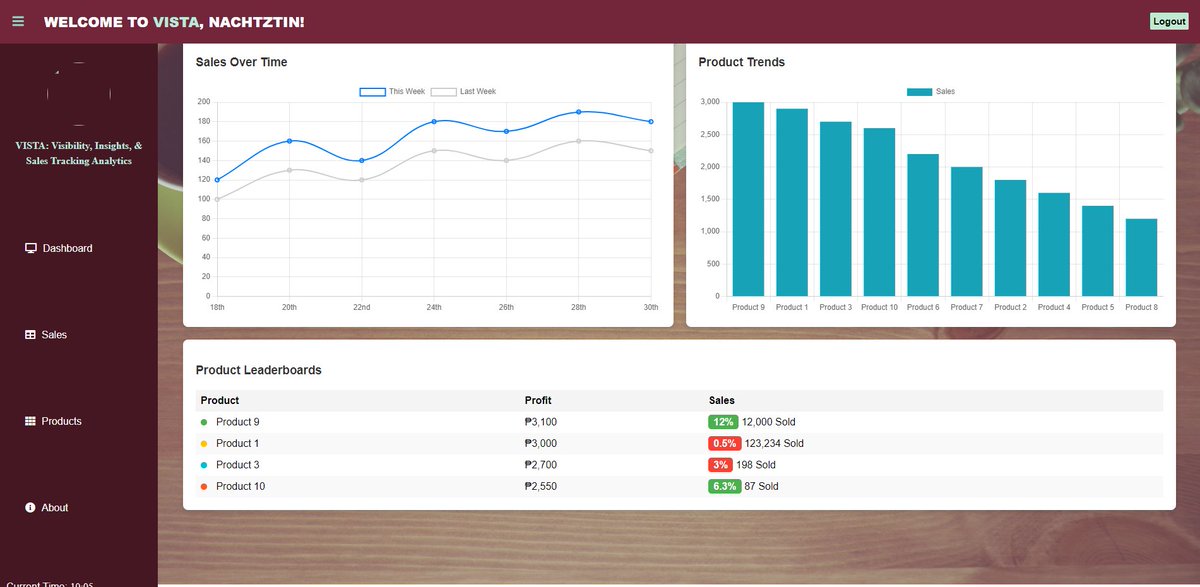The image size is (1200, 587).
Task: Click the Last Week data point at 24th
Action: (434, 151)
